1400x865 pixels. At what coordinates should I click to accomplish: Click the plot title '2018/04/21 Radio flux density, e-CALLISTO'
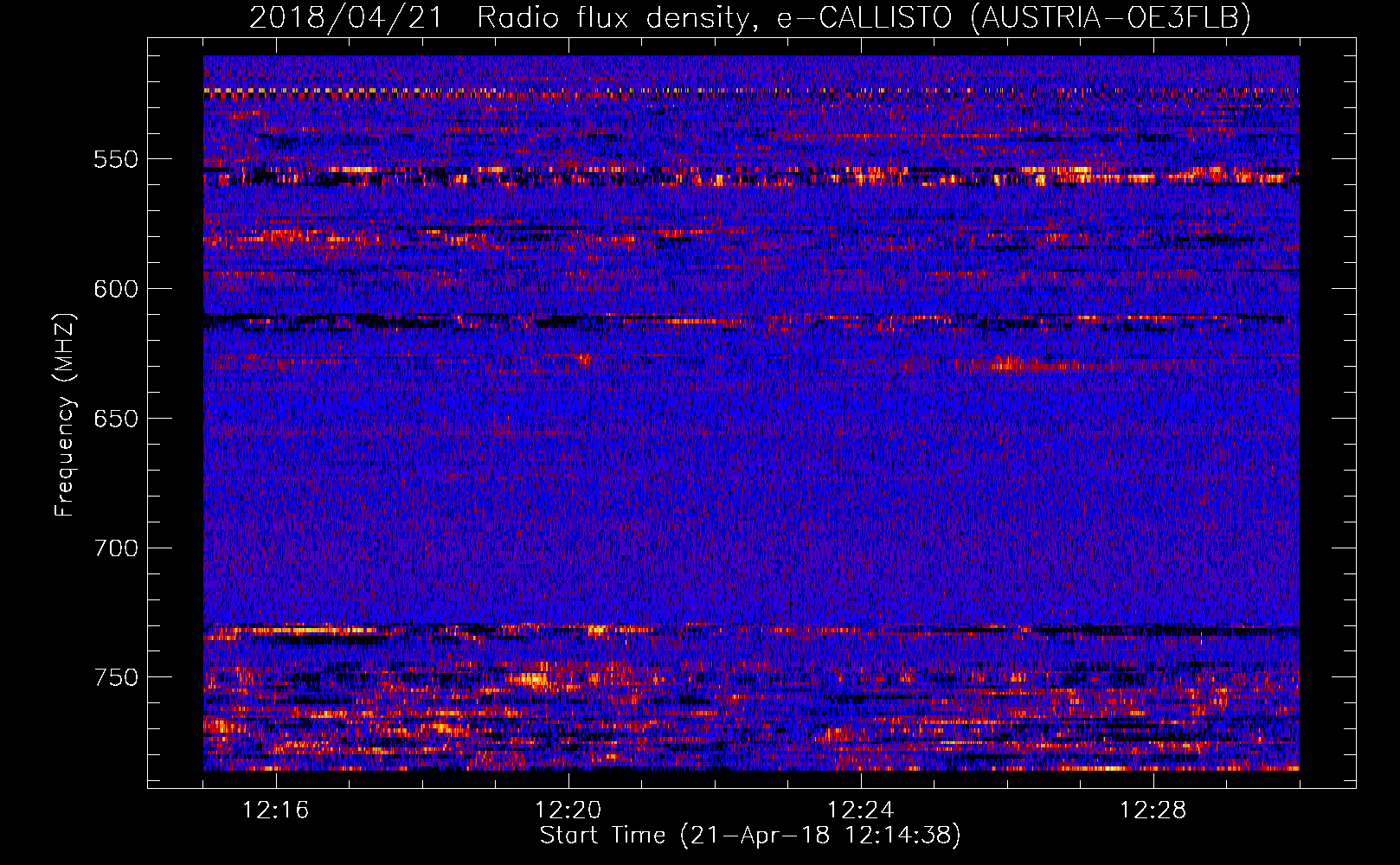tap(749, 18)
